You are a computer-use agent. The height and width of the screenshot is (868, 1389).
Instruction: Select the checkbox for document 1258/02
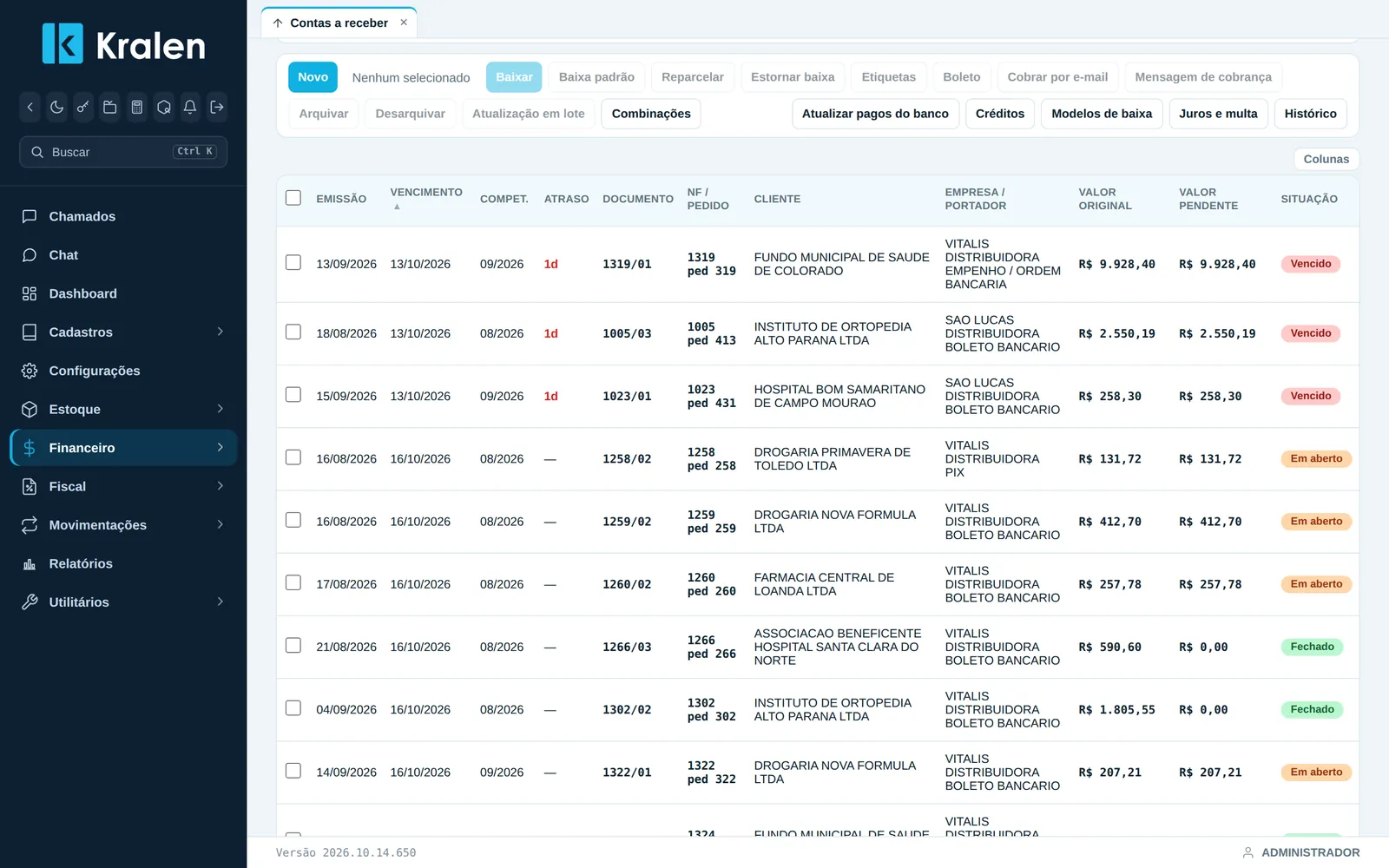293,457
